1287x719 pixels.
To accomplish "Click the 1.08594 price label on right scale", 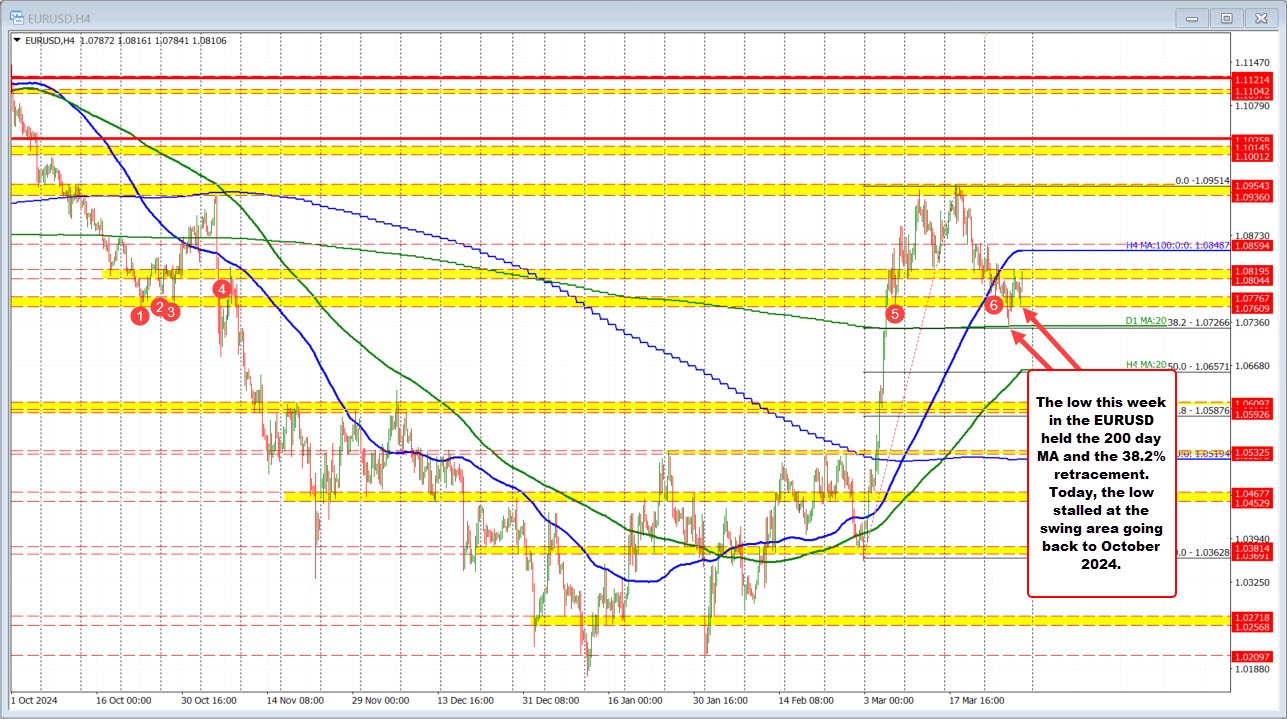I will [x=1251, y=244].
